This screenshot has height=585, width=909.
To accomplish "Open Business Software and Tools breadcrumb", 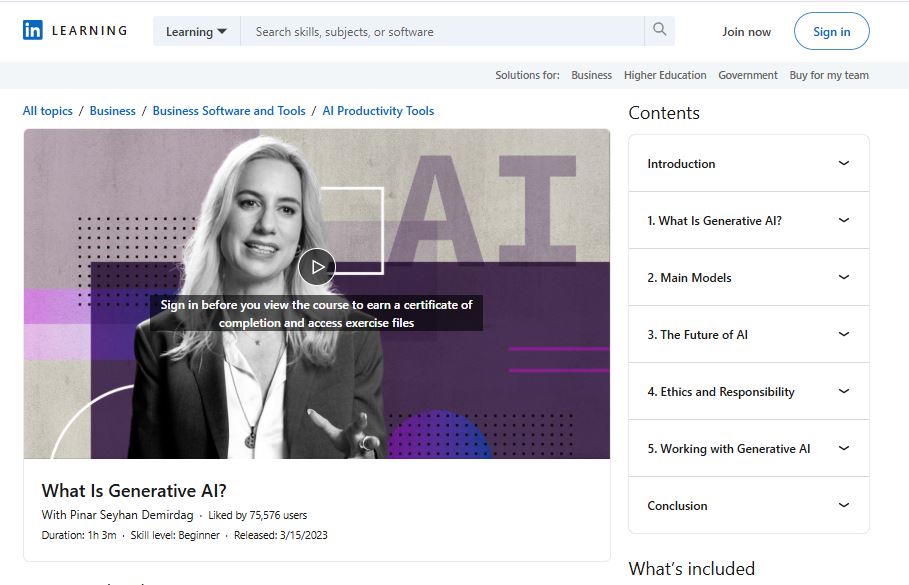I will click(x=229, y=111).
